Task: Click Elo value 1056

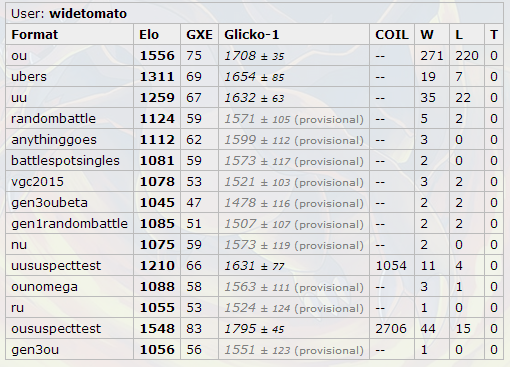Action: pos(157,350)
